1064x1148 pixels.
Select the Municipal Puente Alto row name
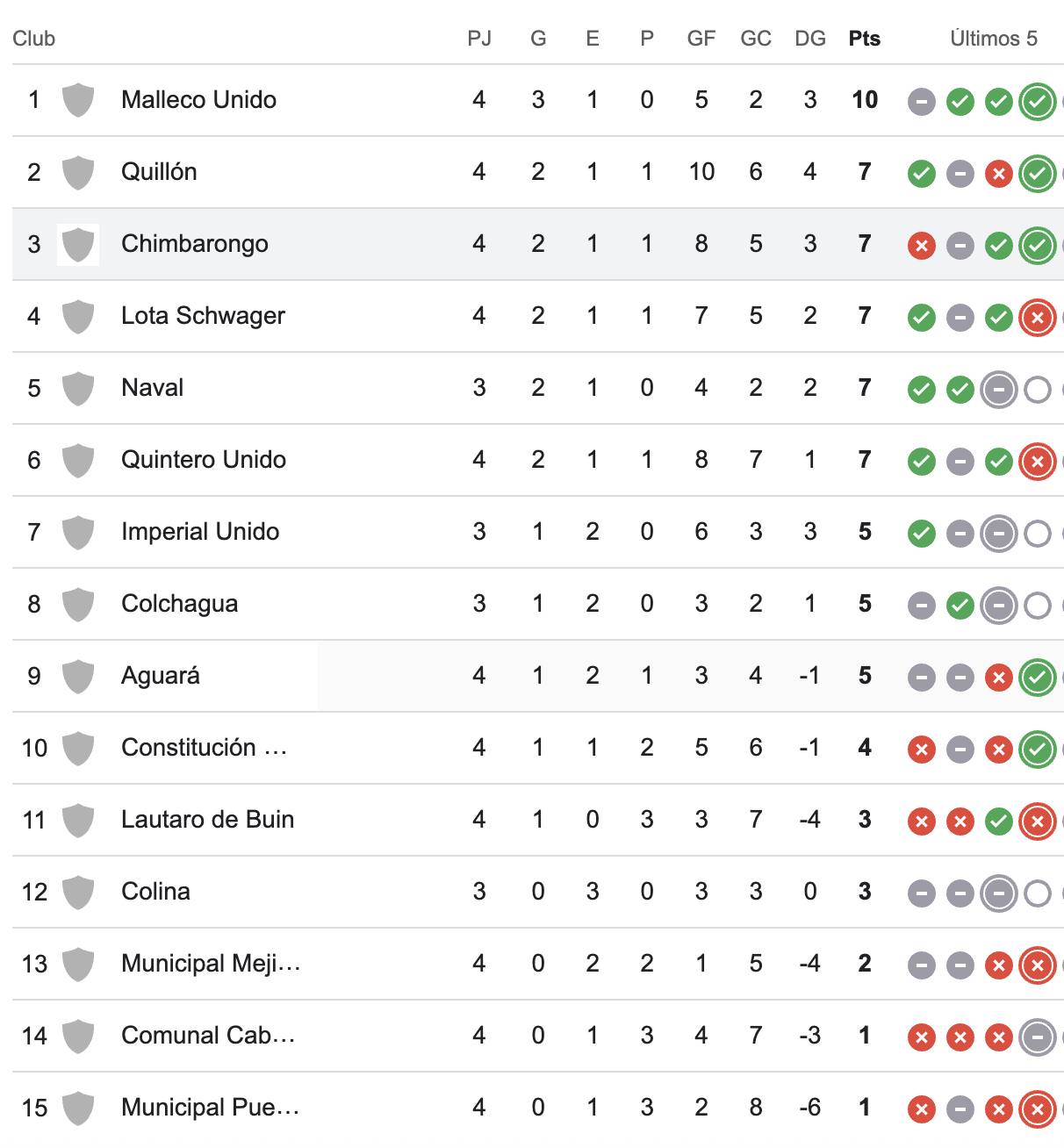[x=211, y=1108]
